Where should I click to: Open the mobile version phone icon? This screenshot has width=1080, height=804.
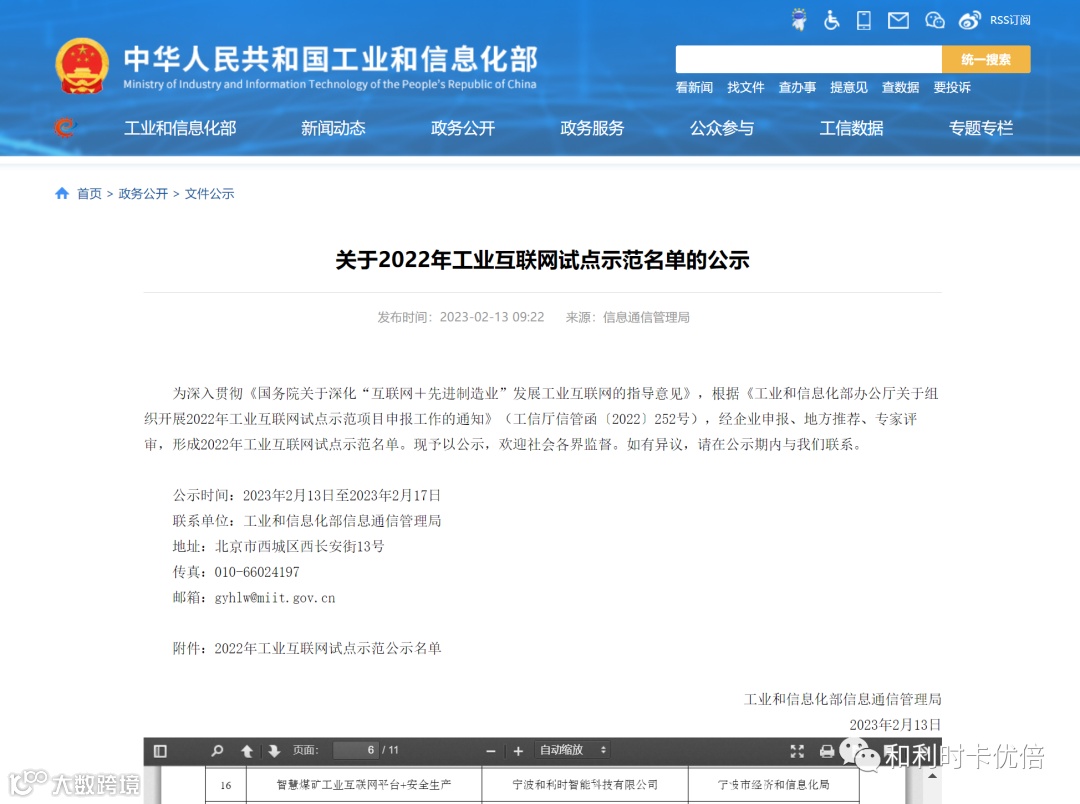pos(864,20)
